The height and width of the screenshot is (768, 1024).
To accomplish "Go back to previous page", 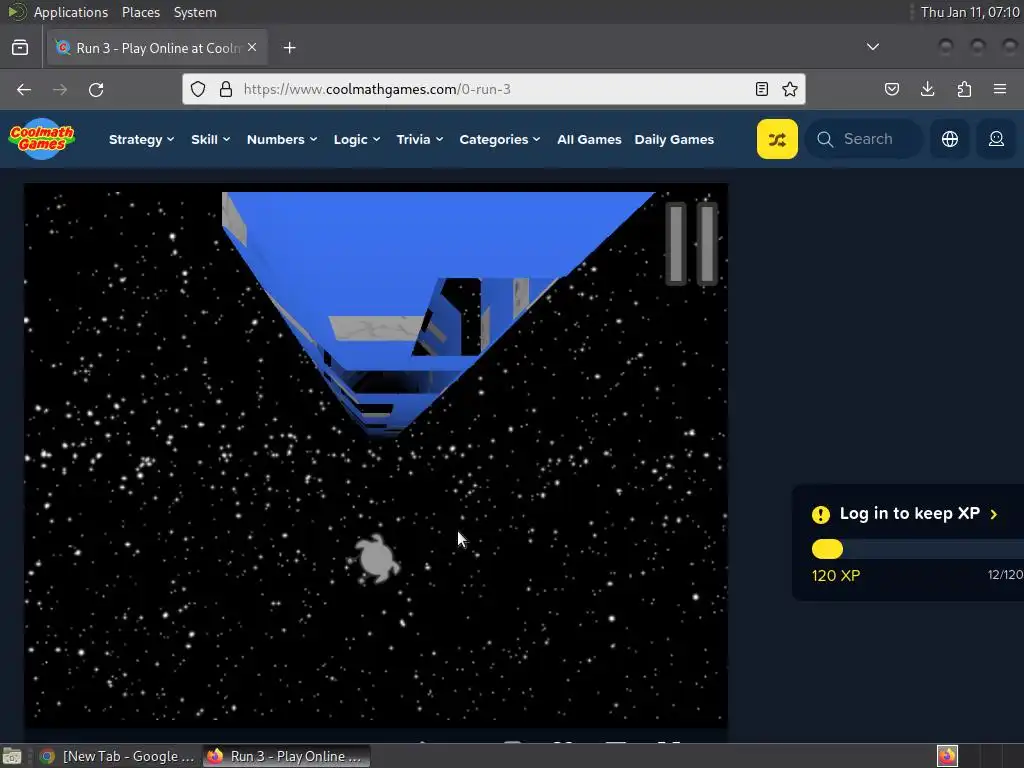I will 24,89.
